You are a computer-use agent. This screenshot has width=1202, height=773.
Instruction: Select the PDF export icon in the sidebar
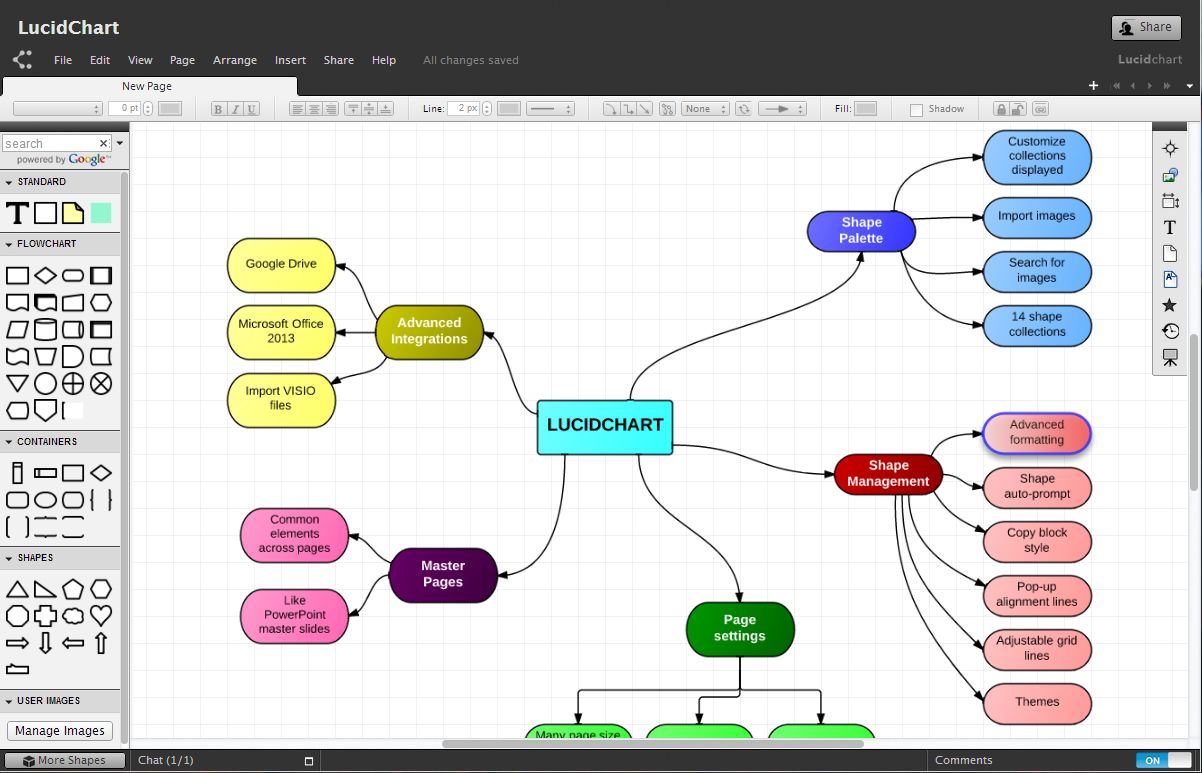point(1169,280)
